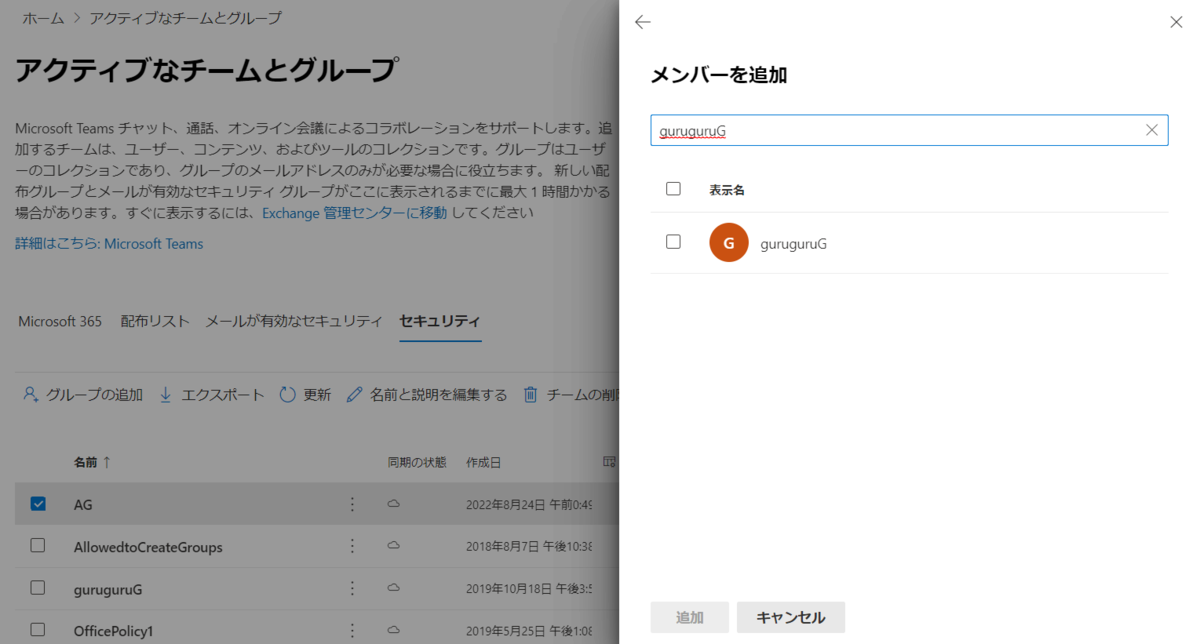Viewport: 1200px width, 644px height.
Task: Click the グループの追加 icon
Action: tap(31, 395)
